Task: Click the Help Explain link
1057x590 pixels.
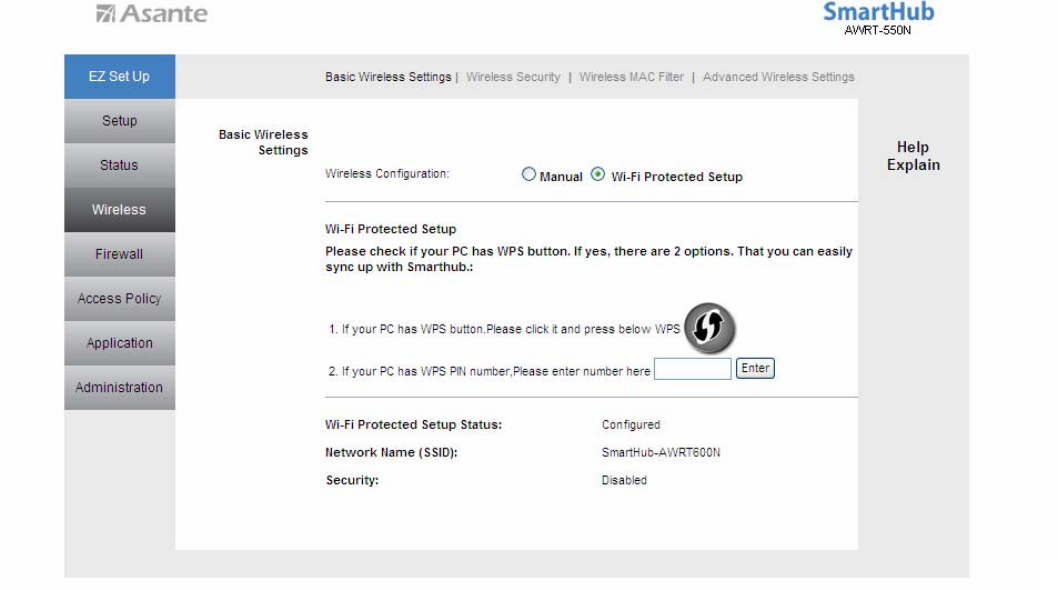Action: (913, 156)
